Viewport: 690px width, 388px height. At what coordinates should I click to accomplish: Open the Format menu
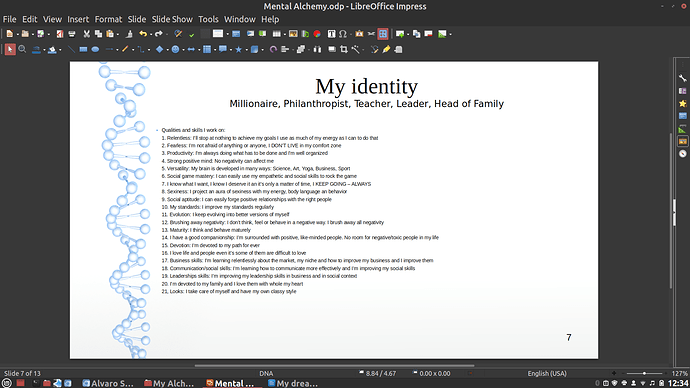click(x=108, y=19)
